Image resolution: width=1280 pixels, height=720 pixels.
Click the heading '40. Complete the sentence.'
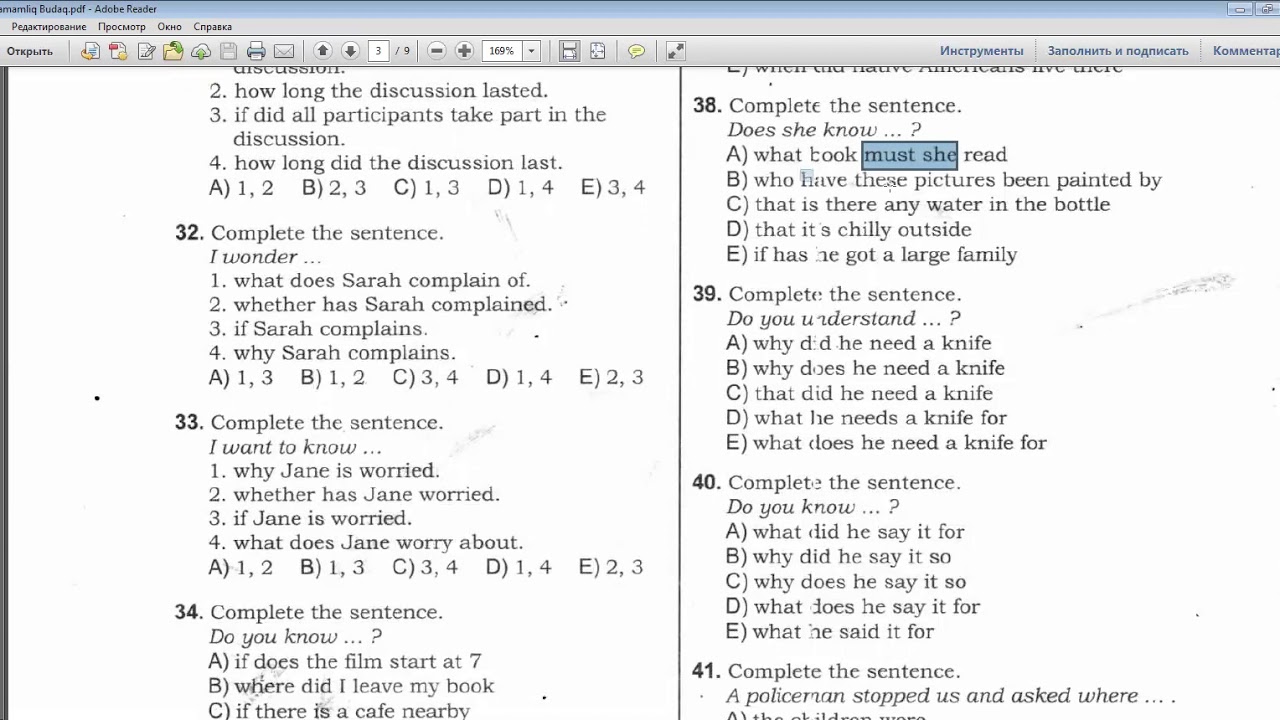[826, 483]
